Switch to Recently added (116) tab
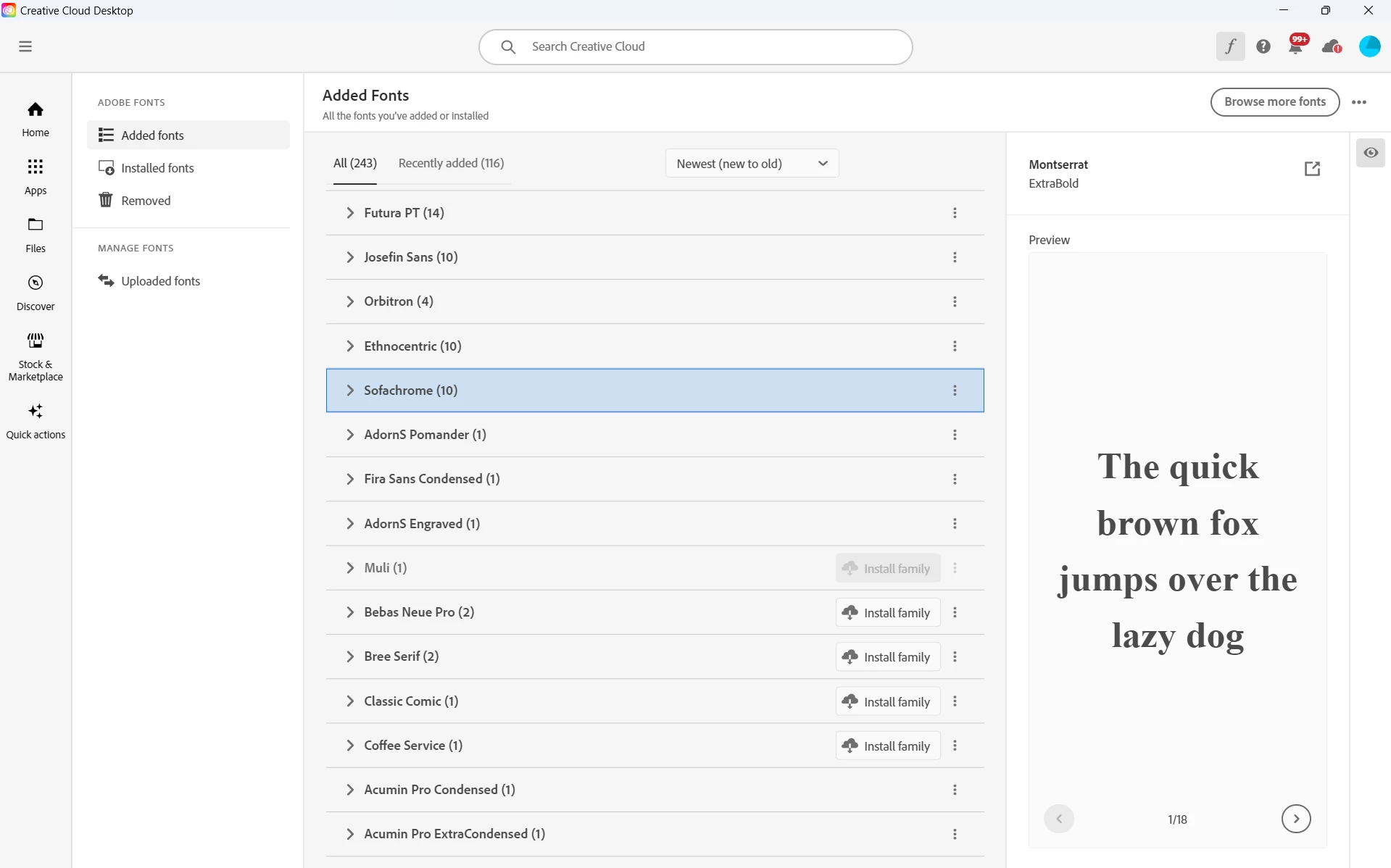 451,164
